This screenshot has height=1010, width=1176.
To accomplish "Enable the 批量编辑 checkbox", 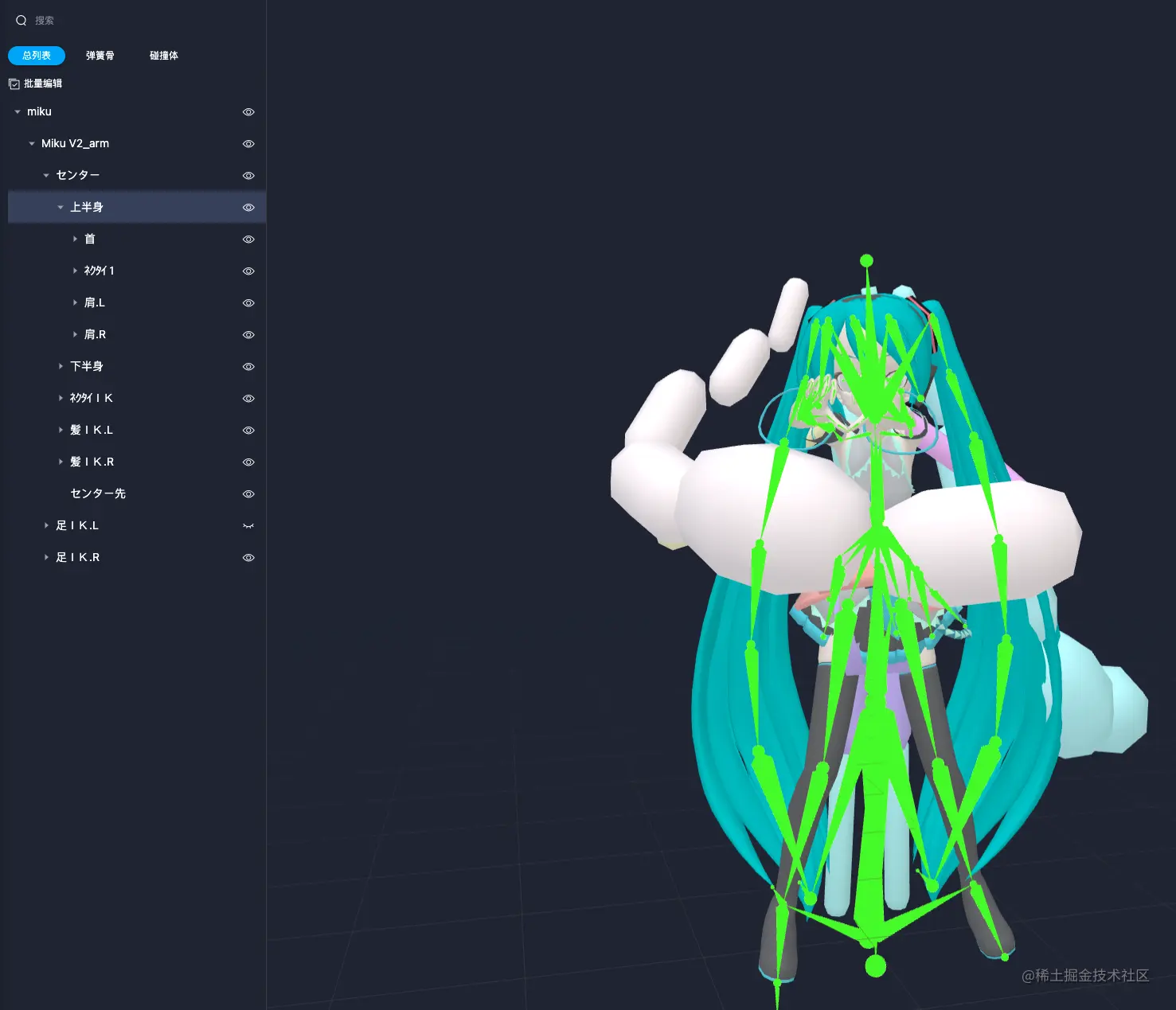I will (x=14, y=84).
